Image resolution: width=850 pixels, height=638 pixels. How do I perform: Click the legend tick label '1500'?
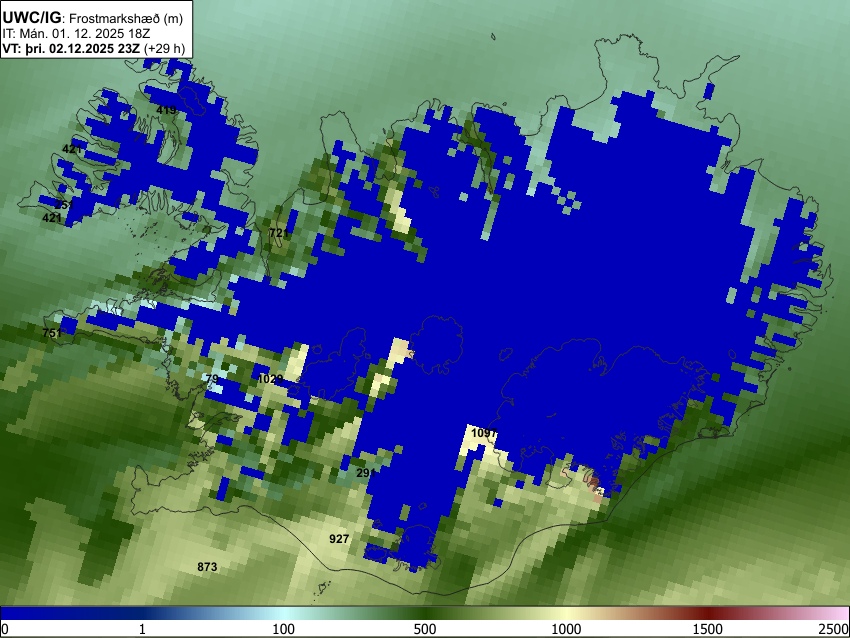pyautogui.click(x=708, y=629)
